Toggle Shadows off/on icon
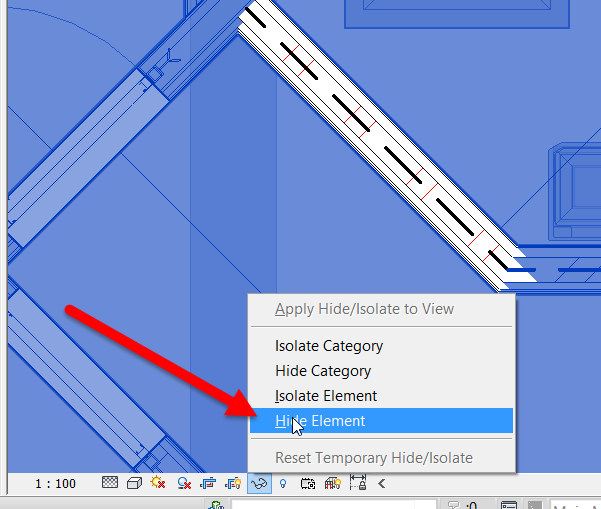Image resolution: width=601 pixels, height=509 pixels. (x=184, y=483)
